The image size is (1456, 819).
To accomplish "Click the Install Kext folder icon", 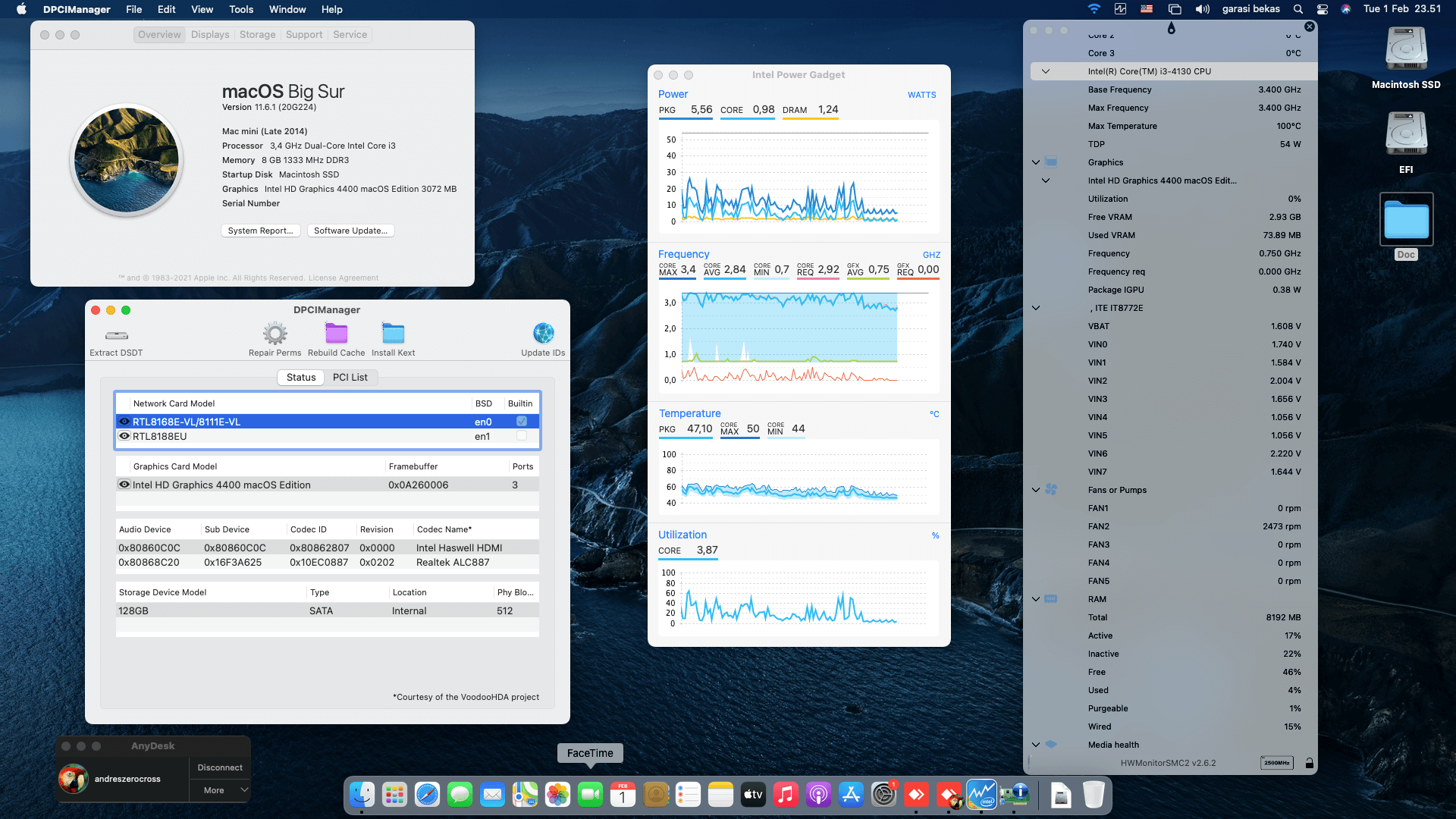I will coord(393,334).
